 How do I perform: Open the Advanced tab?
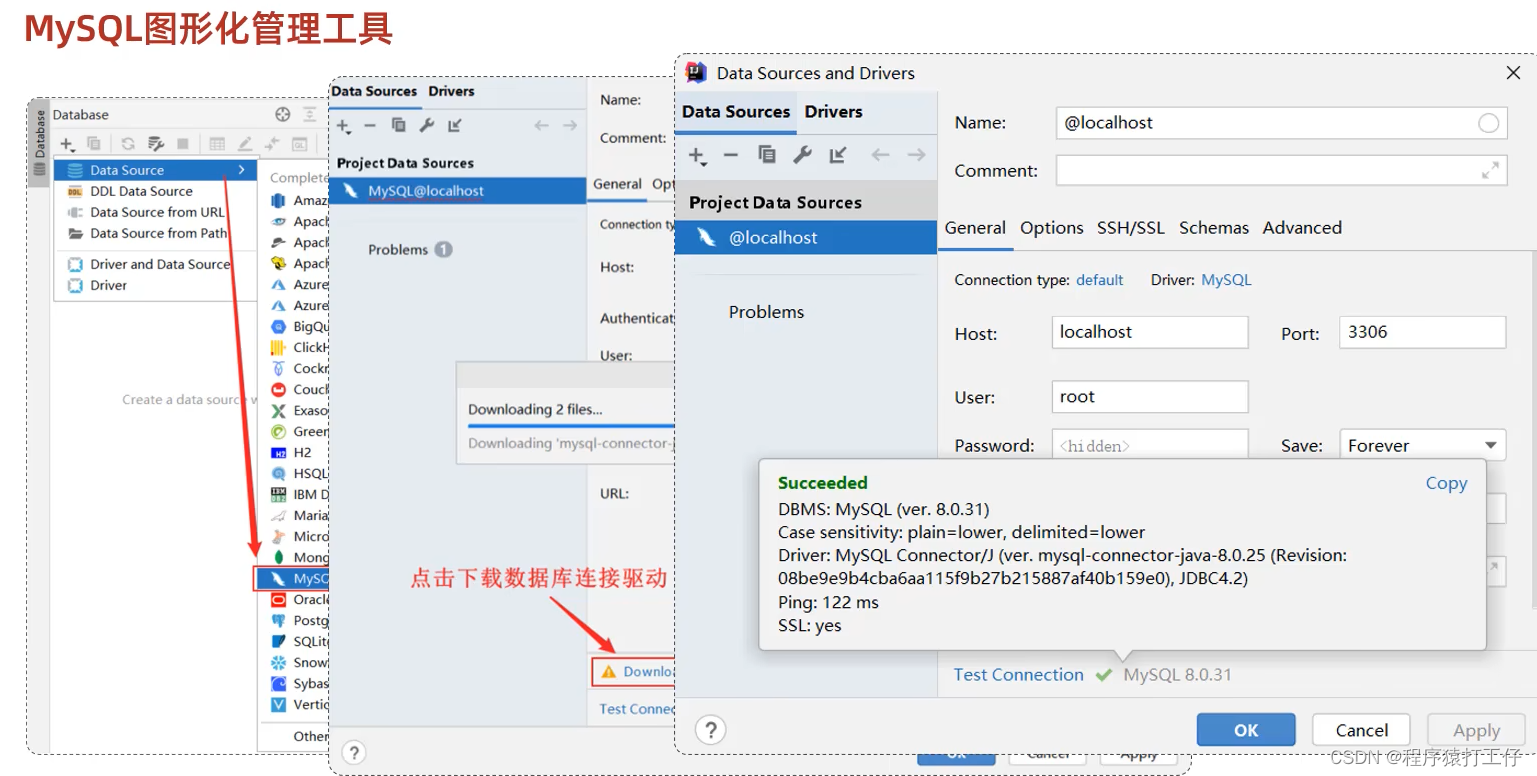[x=1302, y=228]
